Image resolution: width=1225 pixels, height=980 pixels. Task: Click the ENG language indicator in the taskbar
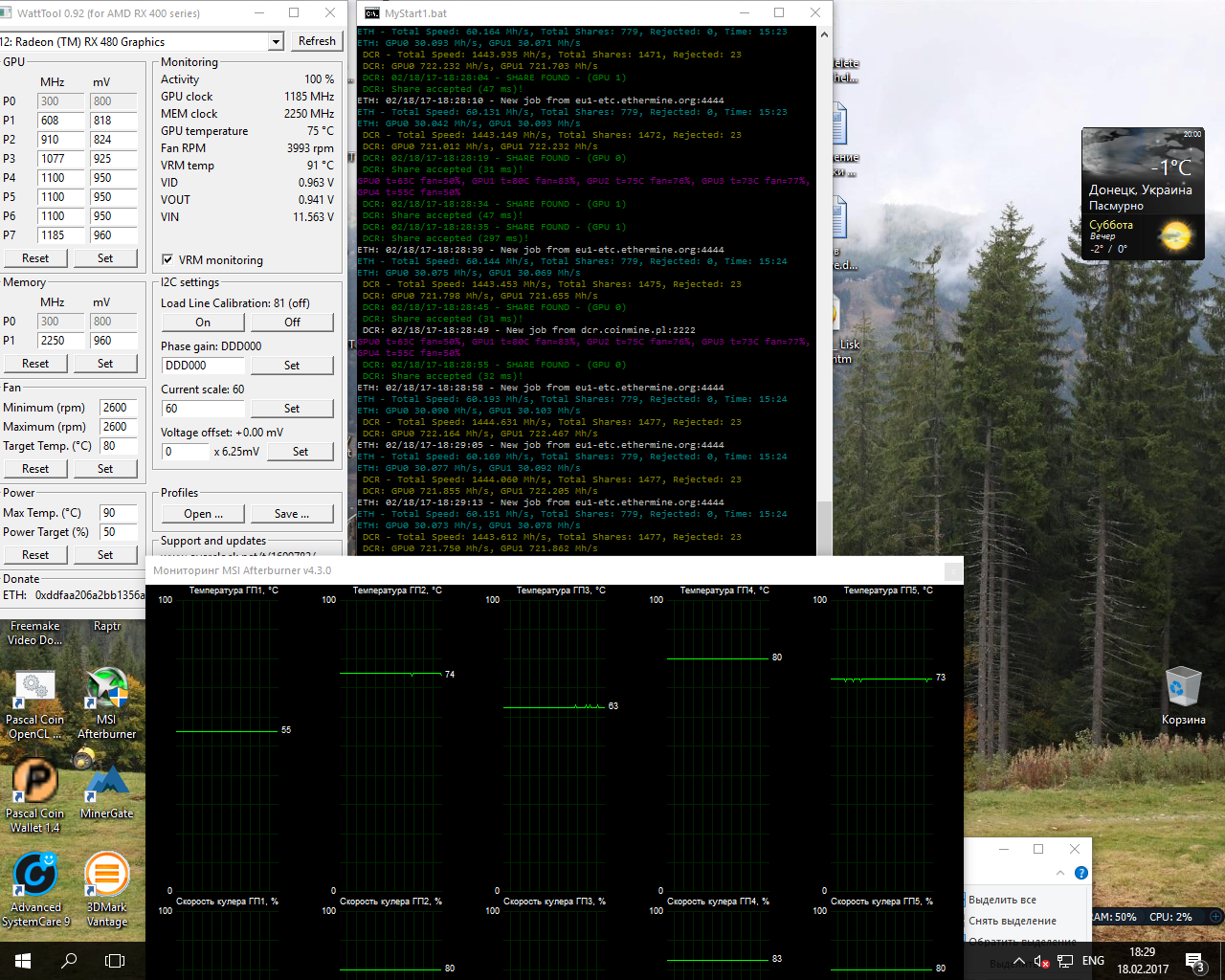coord(1093,961)
